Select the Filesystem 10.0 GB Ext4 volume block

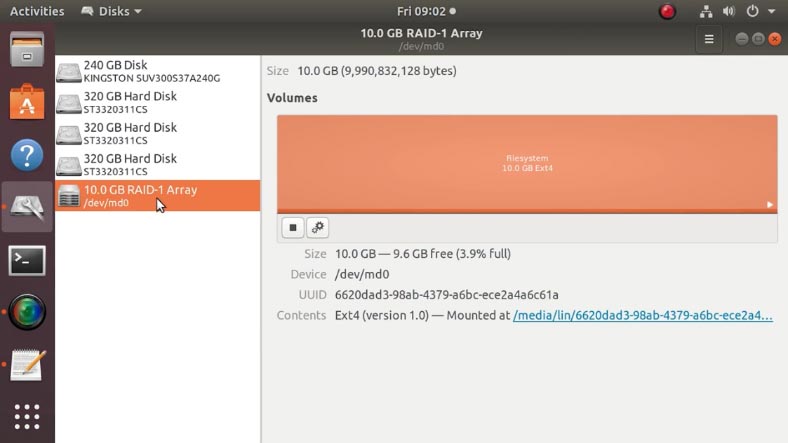(526, 163)
